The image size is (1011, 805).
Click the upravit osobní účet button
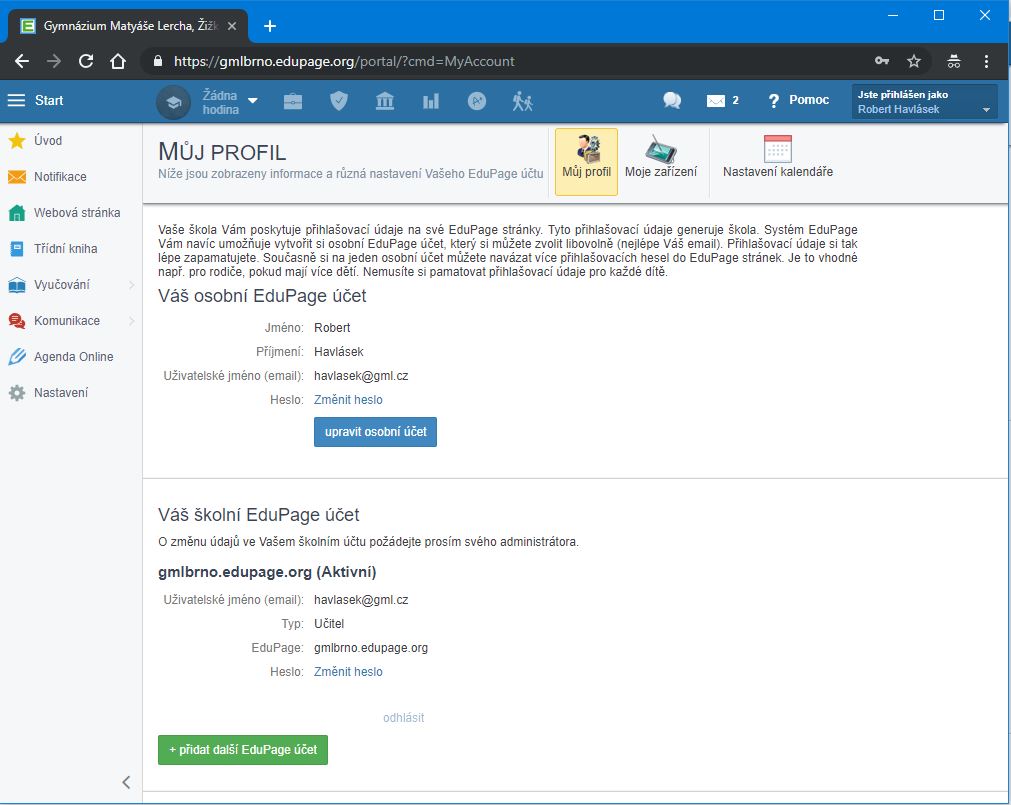coord(375,432)
